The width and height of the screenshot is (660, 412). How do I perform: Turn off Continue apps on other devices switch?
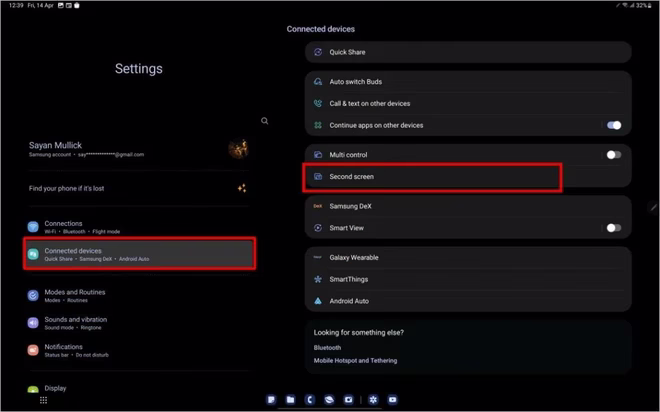(x=614, y=125)
